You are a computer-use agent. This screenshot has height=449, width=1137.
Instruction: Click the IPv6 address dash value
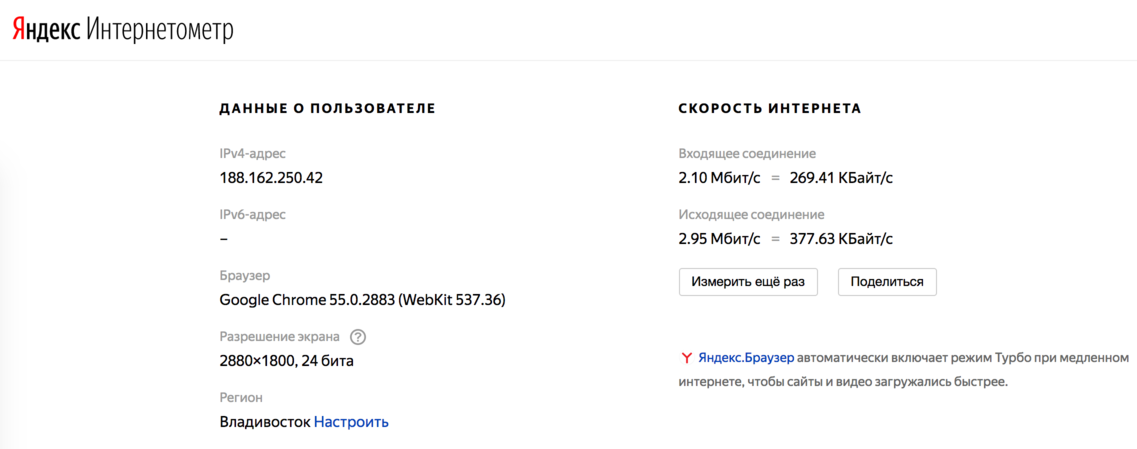coord(223,239)
